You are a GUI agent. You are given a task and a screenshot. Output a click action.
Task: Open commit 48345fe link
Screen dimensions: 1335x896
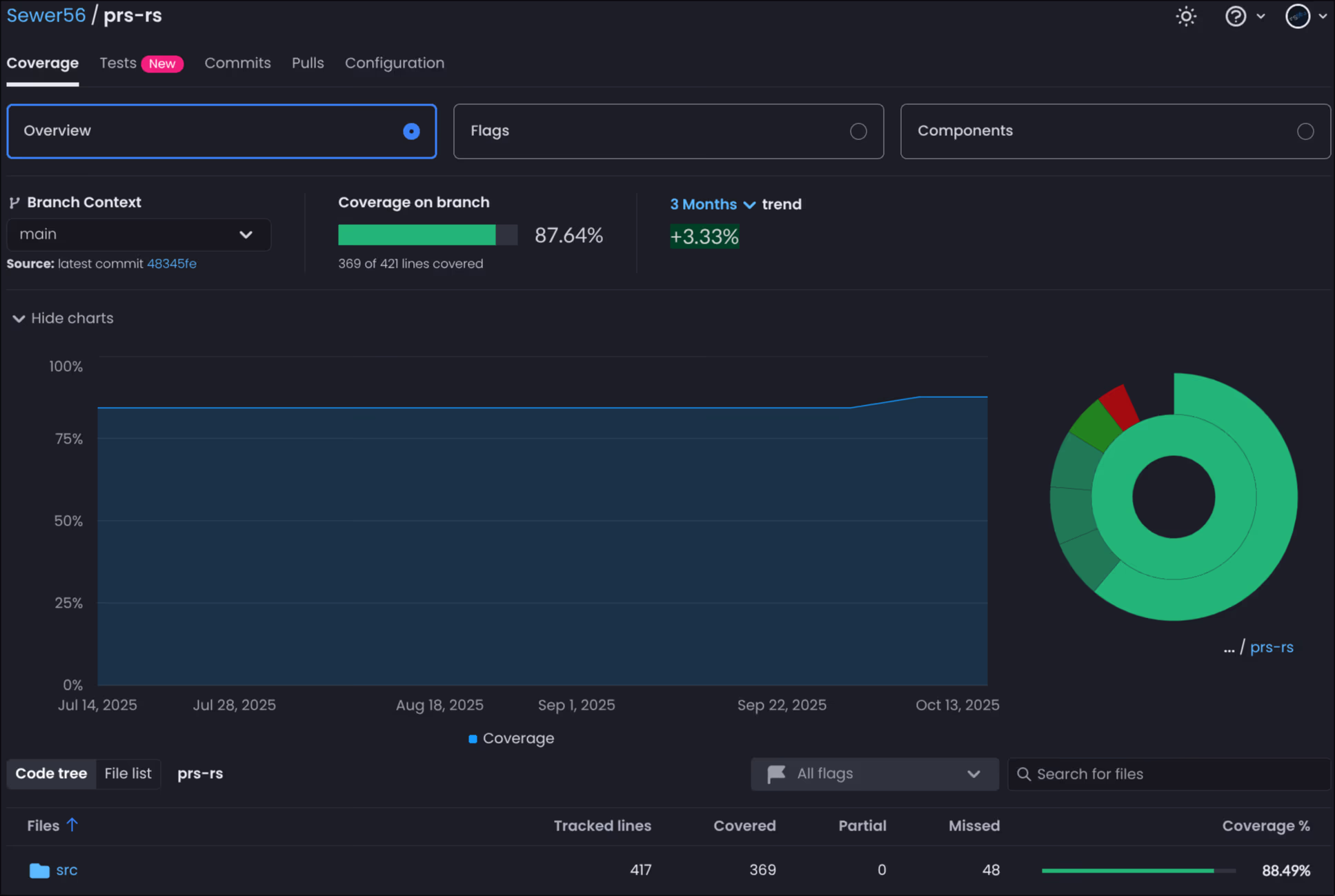(172, 263)
